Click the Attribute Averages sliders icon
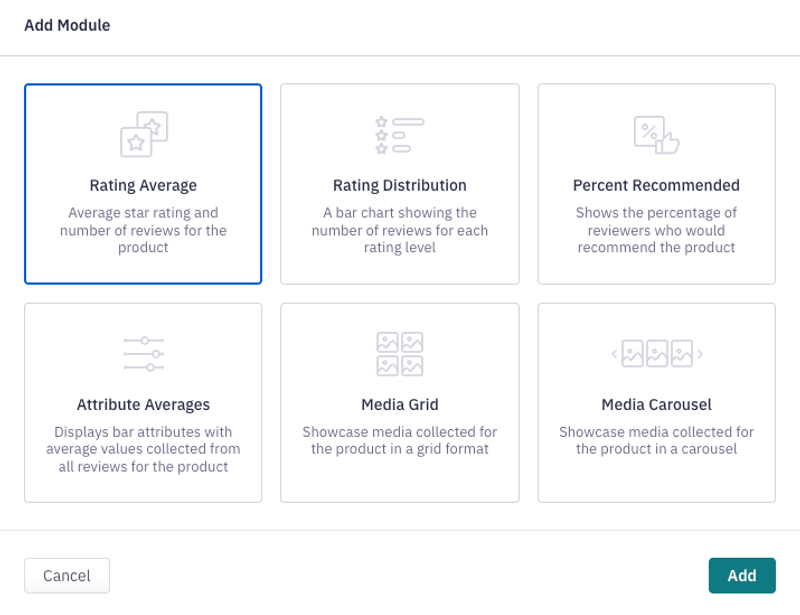 pos(144,354)
